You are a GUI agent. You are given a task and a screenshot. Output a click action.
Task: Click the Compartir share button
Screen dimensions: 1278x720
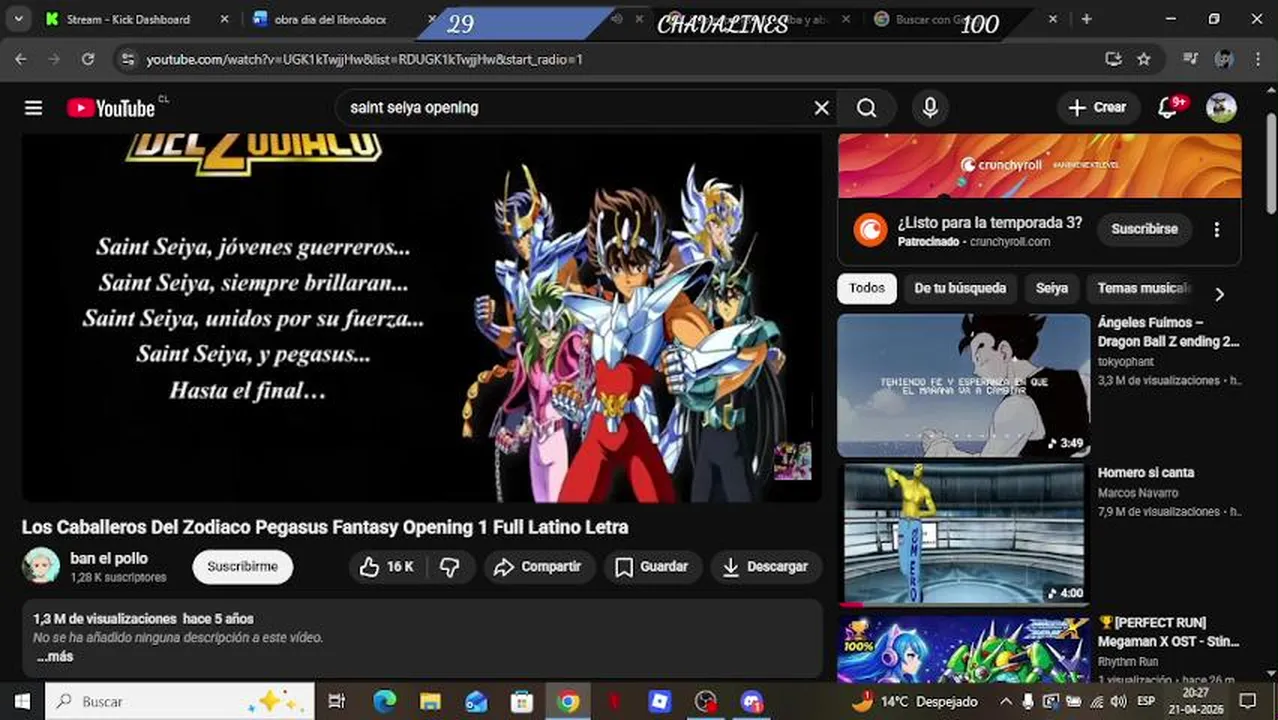539,567
